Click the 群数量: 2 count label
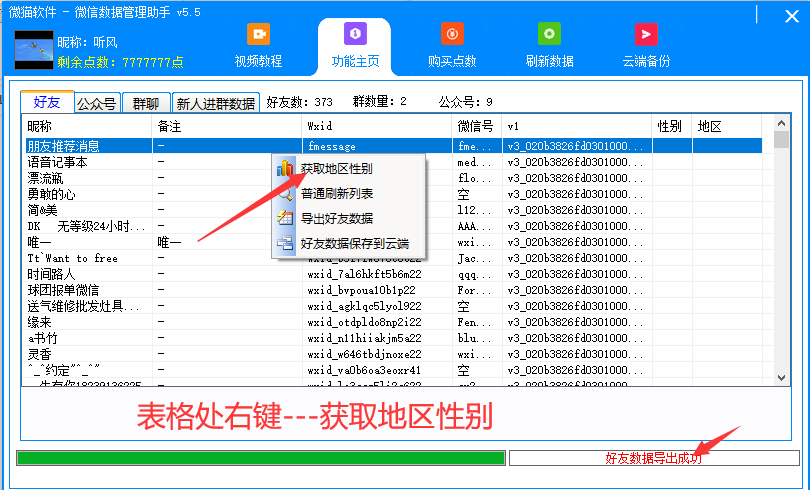 coord(380,101)
